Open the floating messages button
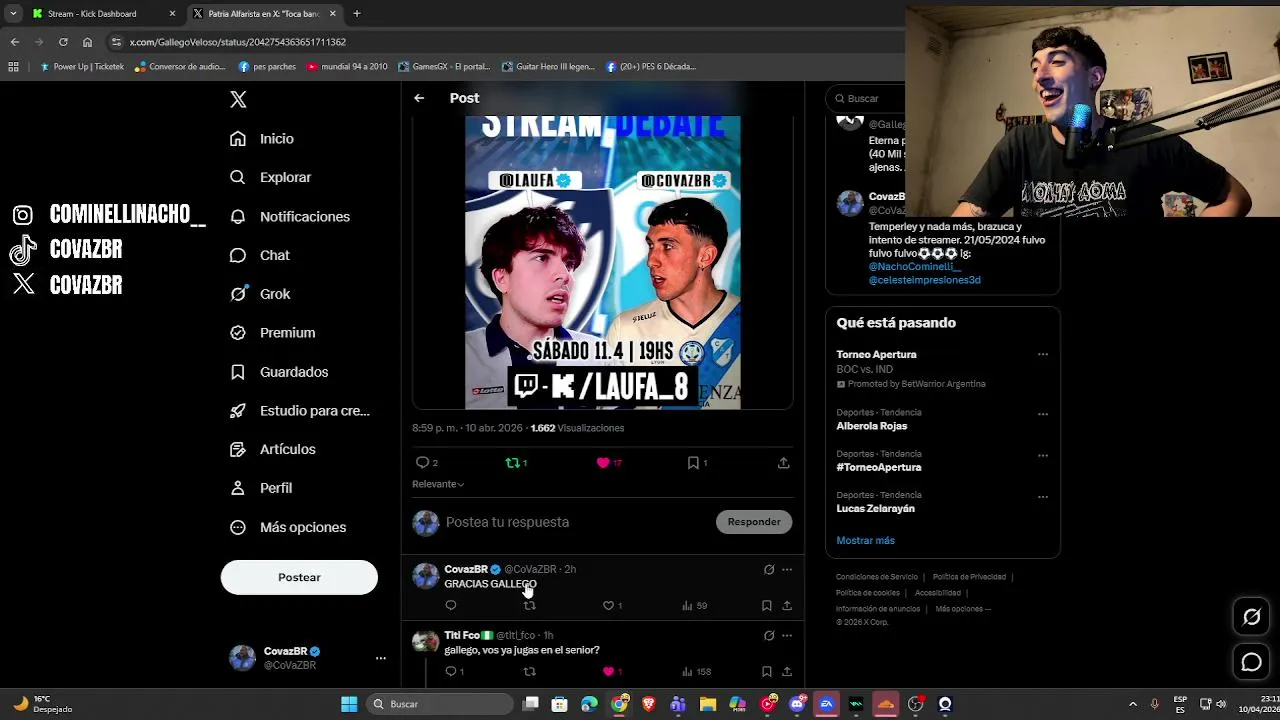1280x720 pixels. 1252,662
